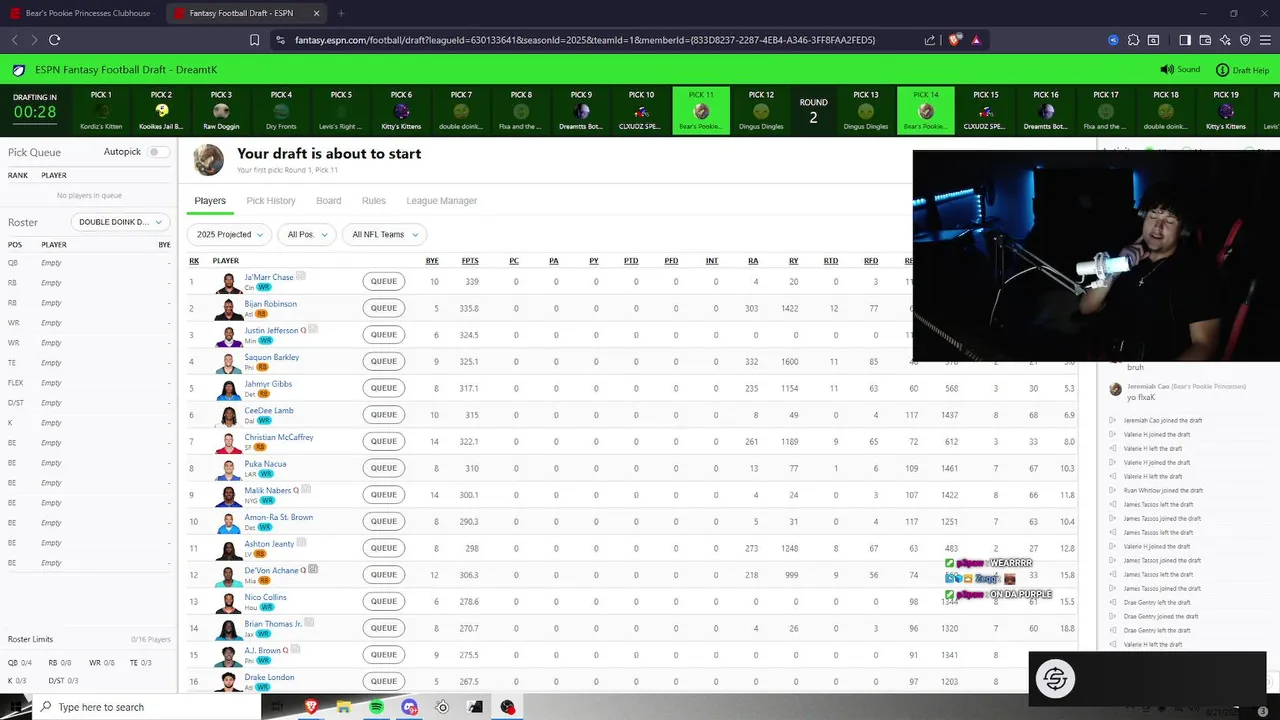Viewport: 1280px width, 720px height.
Task: Click Pick 10 CLXUDZ team logo
Action: 641,111
